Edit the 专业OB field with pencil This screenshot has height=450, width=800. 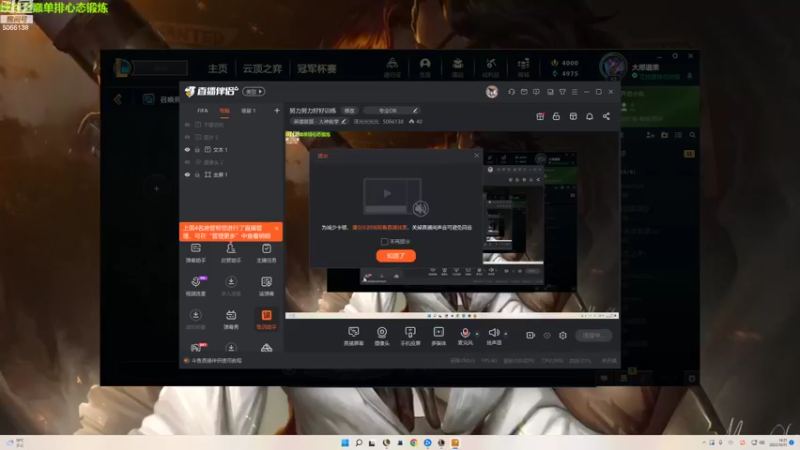[x=415, y=110]
